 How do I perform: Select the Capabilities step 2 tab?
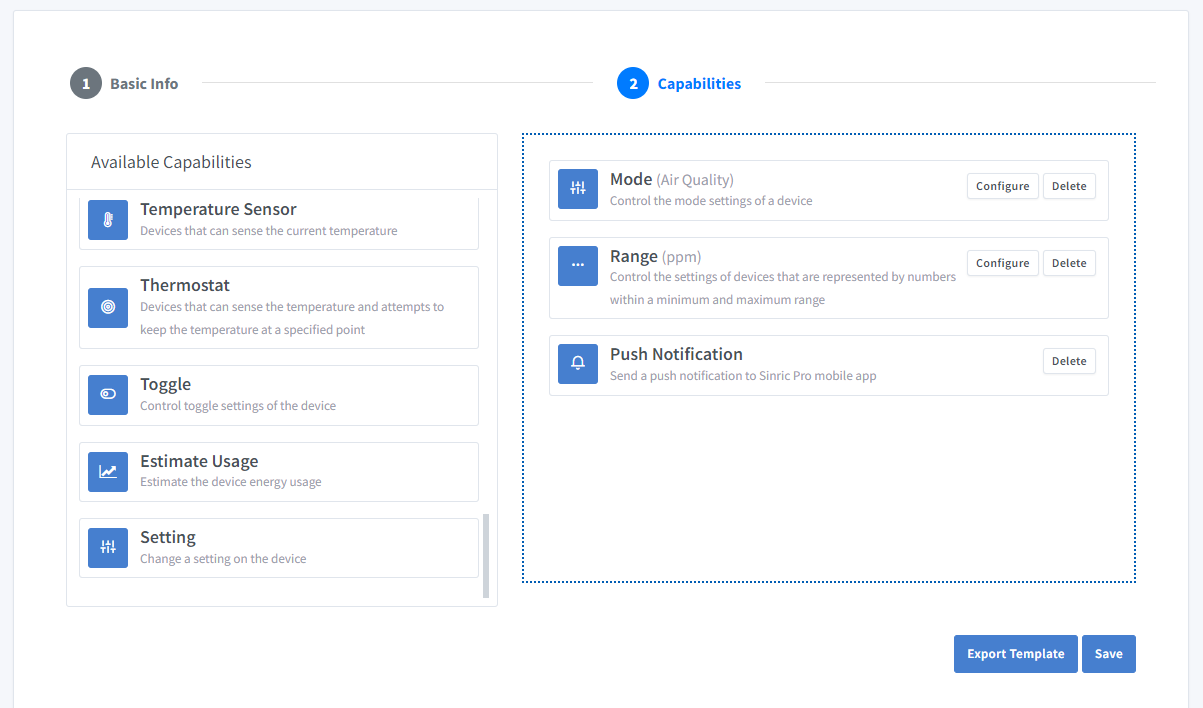(680, 84)
